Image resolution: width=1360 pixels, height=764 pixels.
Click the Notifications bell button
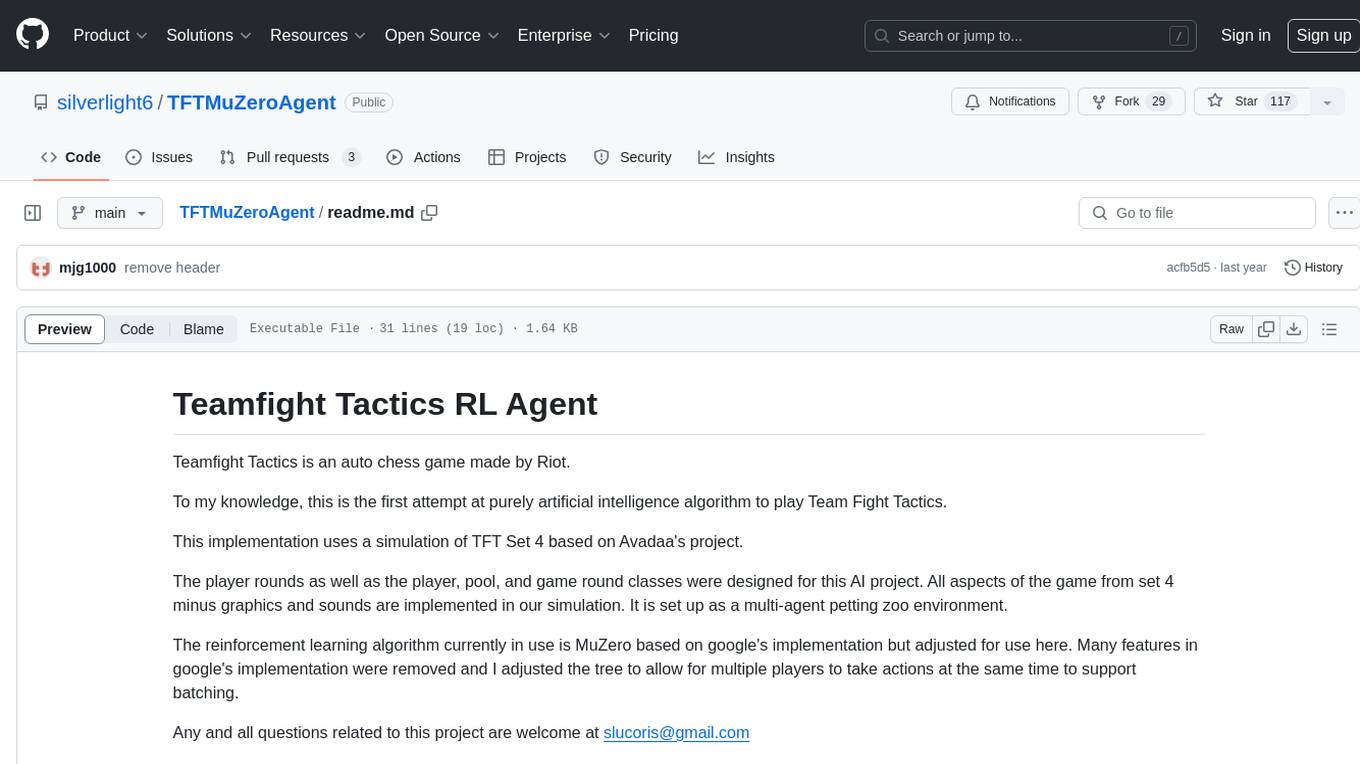(x=1010, y=102)
